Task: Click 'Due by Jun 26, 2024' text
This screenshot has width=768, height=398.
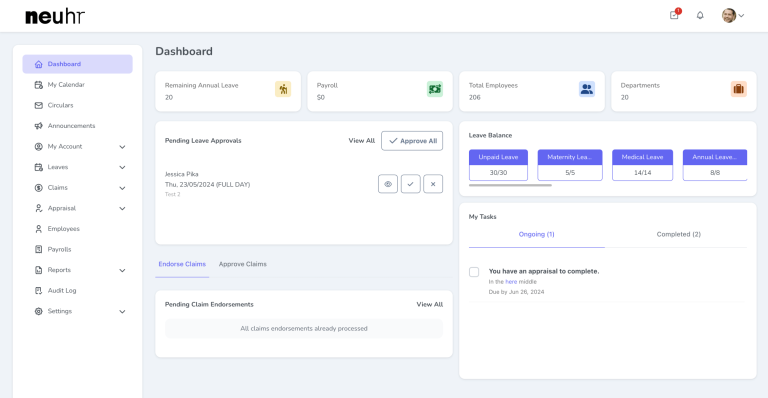Action: tap(516, 292)
